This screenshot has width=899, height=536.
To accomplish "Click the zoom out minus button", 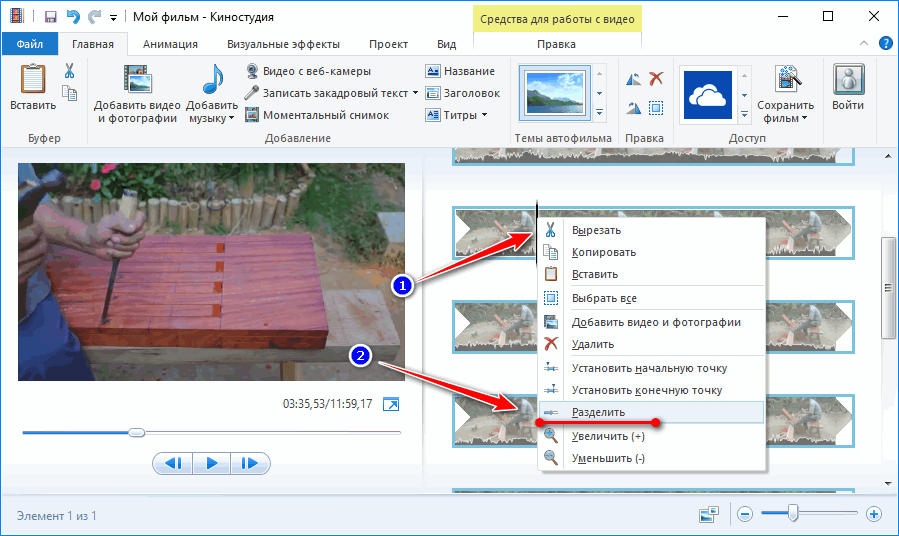I will coord(745,514).
